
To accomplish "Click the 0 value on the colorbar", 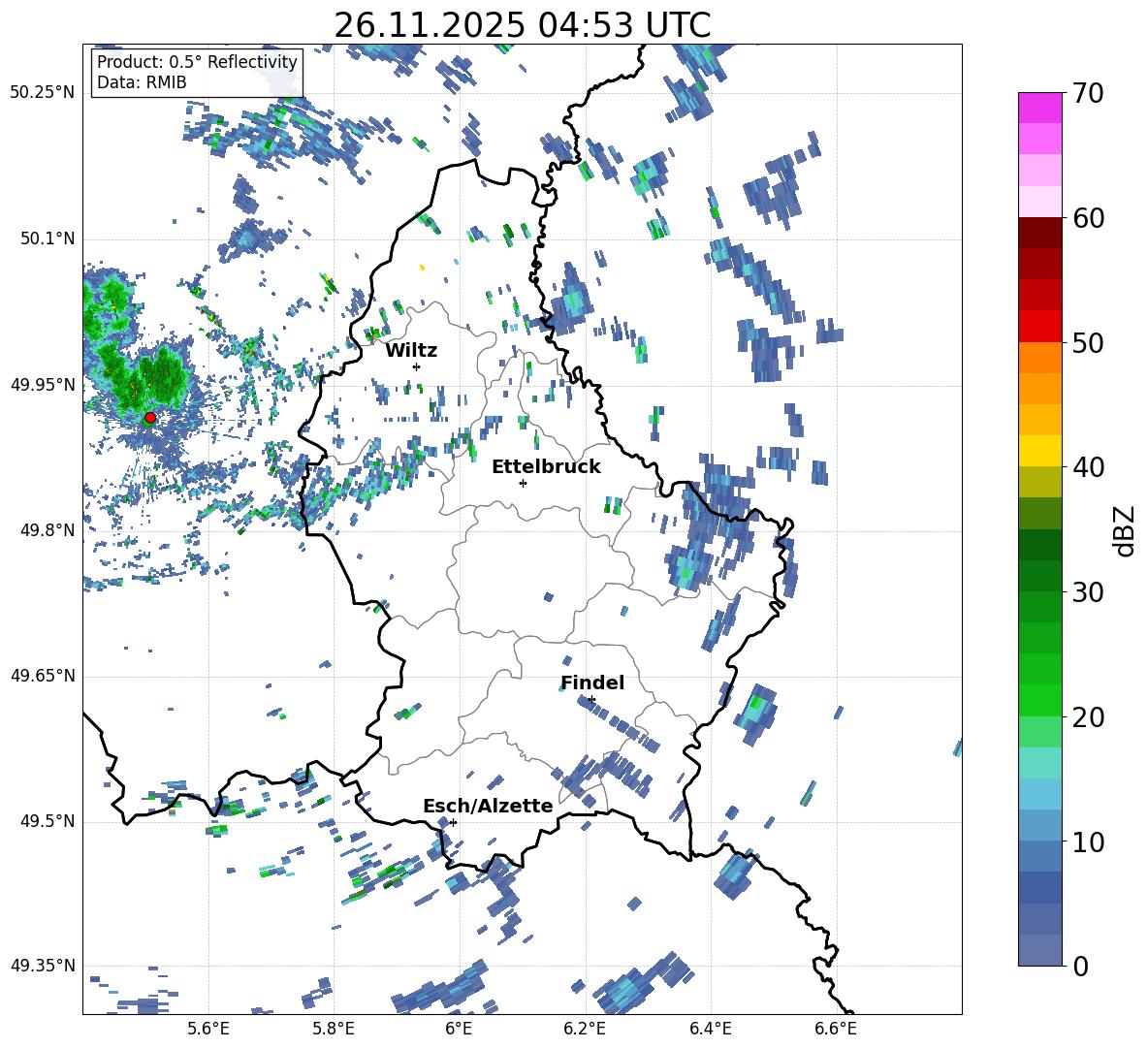I will click(x=1080, y=966).
